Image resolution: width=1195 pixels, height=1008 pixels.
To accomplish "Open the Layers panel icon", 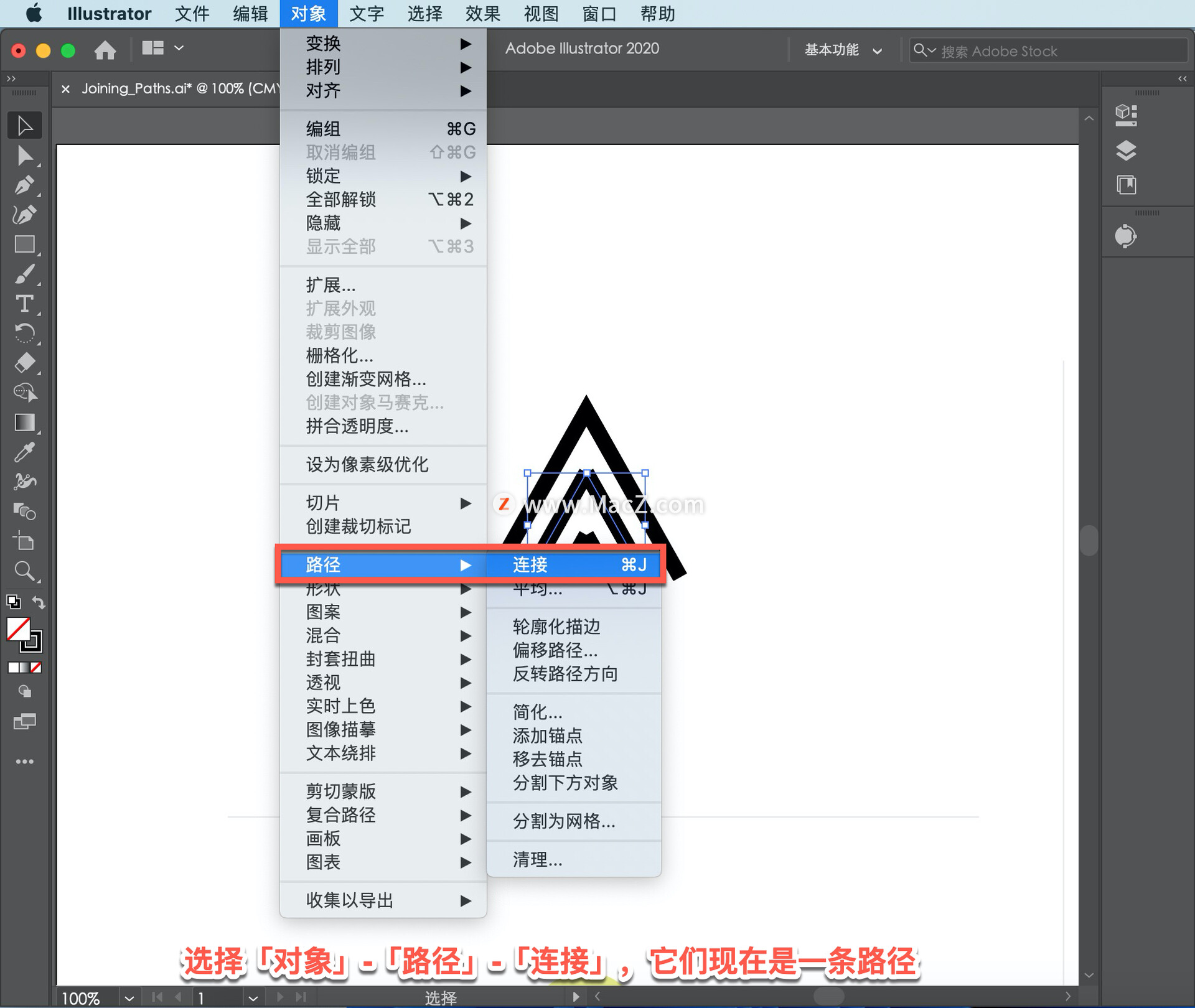I will (1126, 150).
